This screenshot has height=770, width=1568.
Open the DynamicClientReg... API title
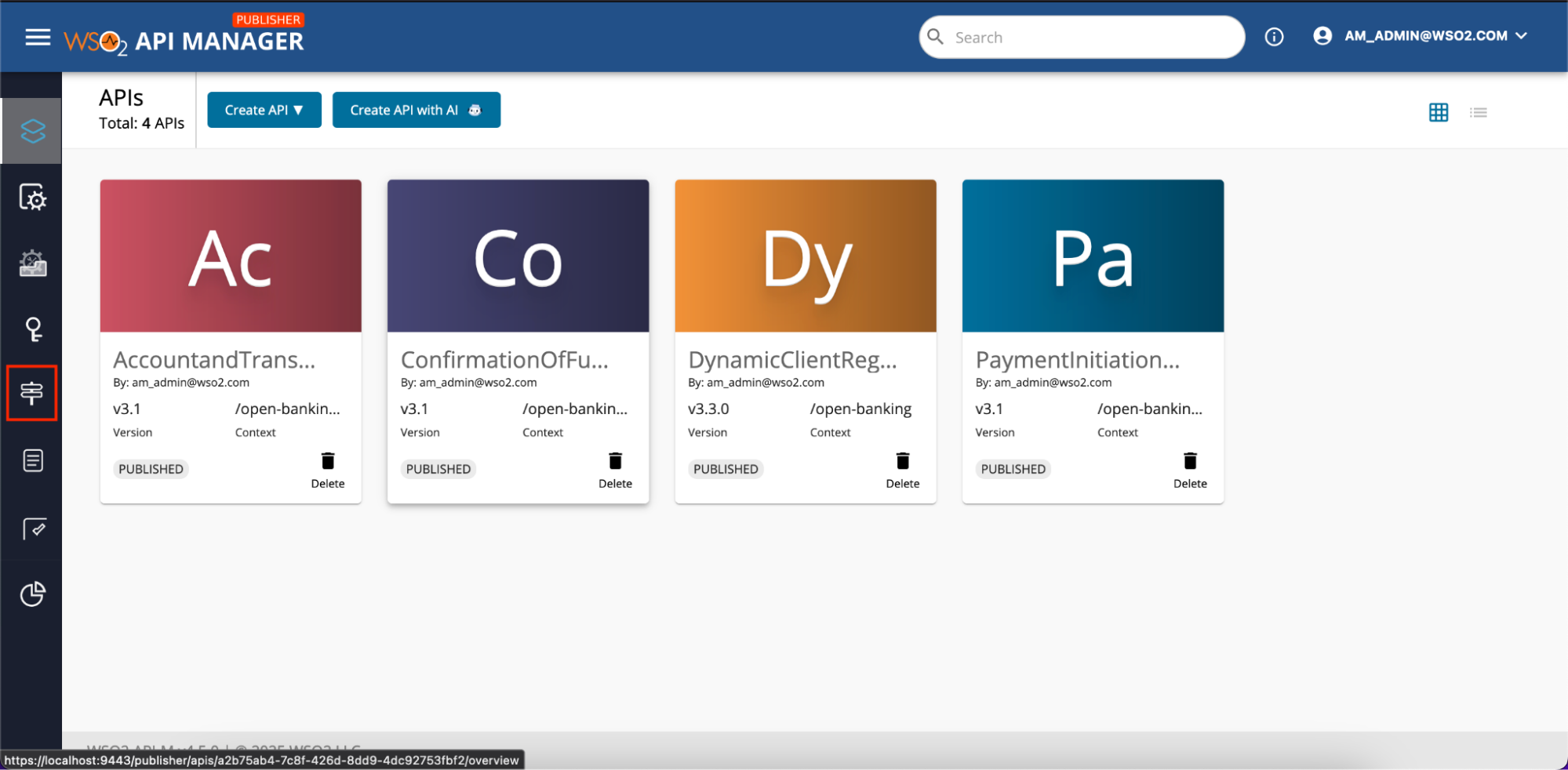[x=792, y=359]
